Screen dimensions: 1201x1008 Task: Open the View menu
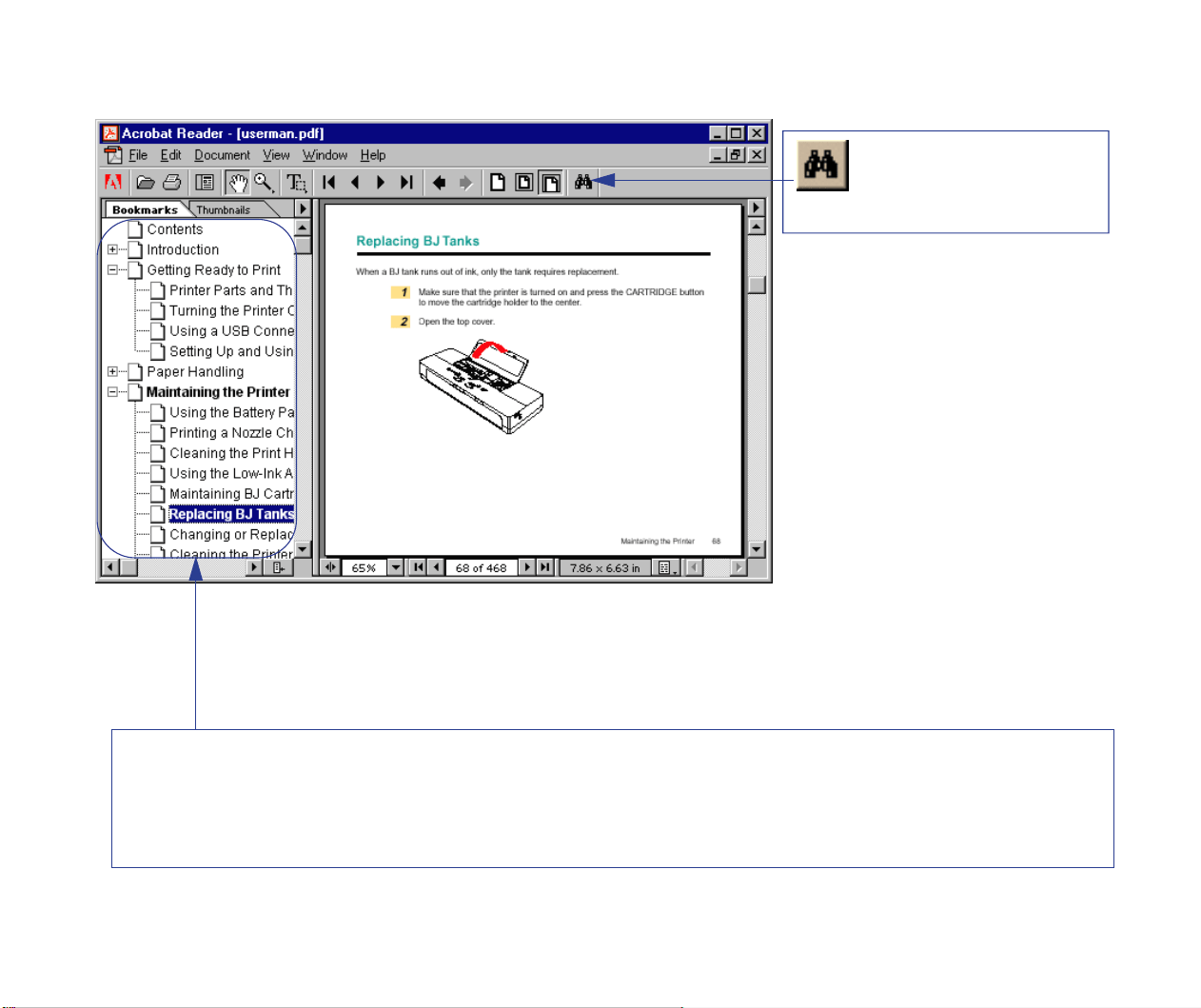click(276, 155)
